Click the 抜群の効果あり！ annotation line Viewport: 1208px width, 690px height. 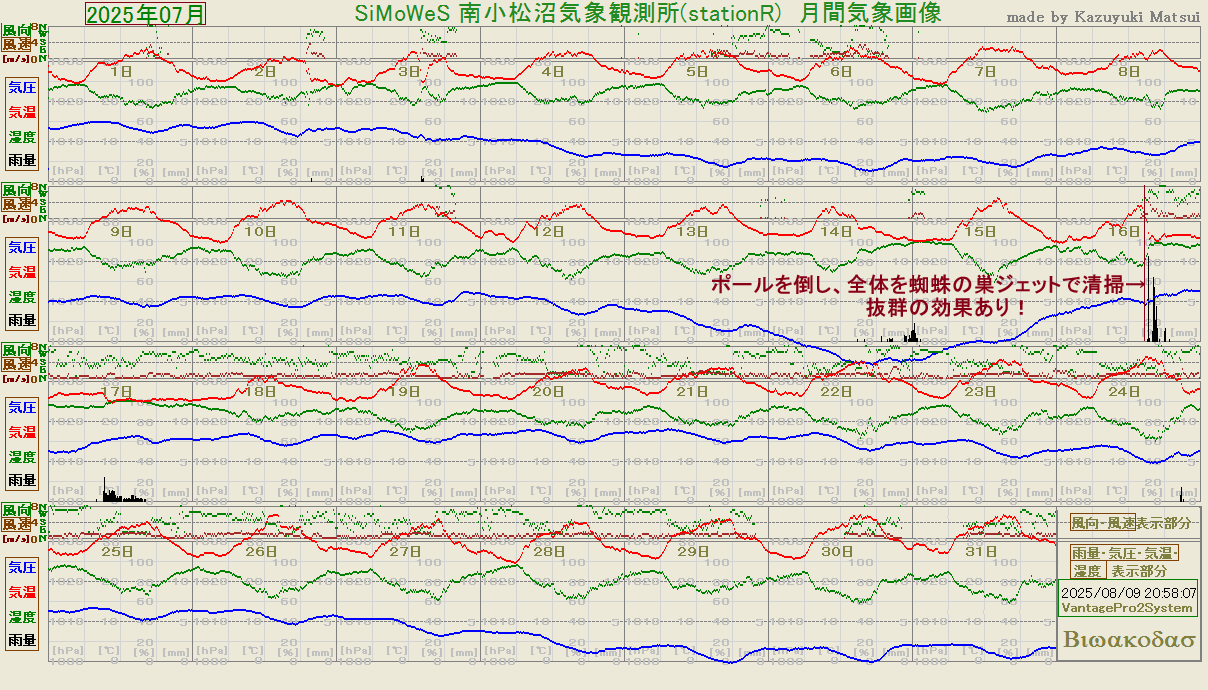[945, 307]
